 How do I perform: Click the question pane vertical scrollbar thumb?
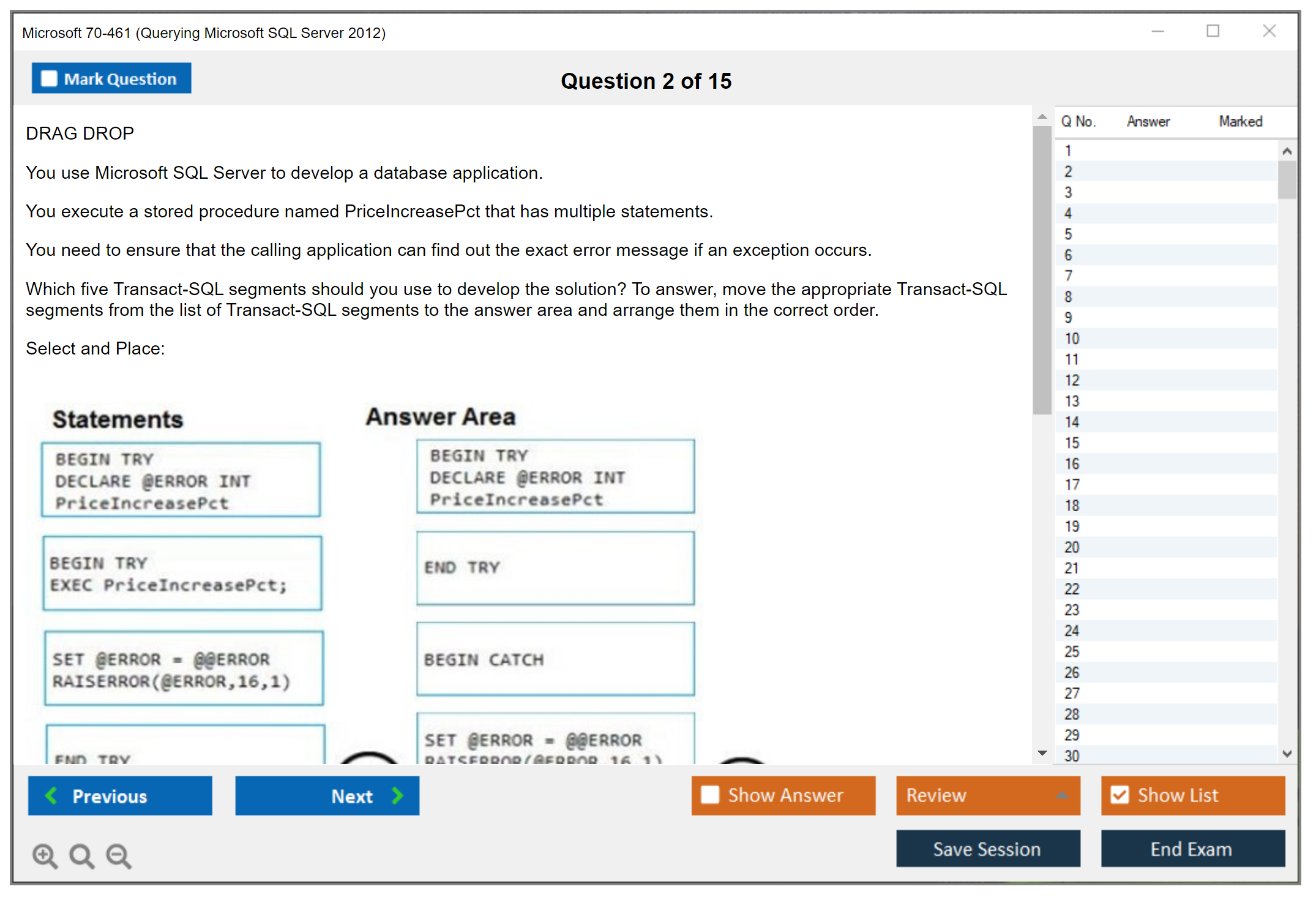(x=1042, y=269)
